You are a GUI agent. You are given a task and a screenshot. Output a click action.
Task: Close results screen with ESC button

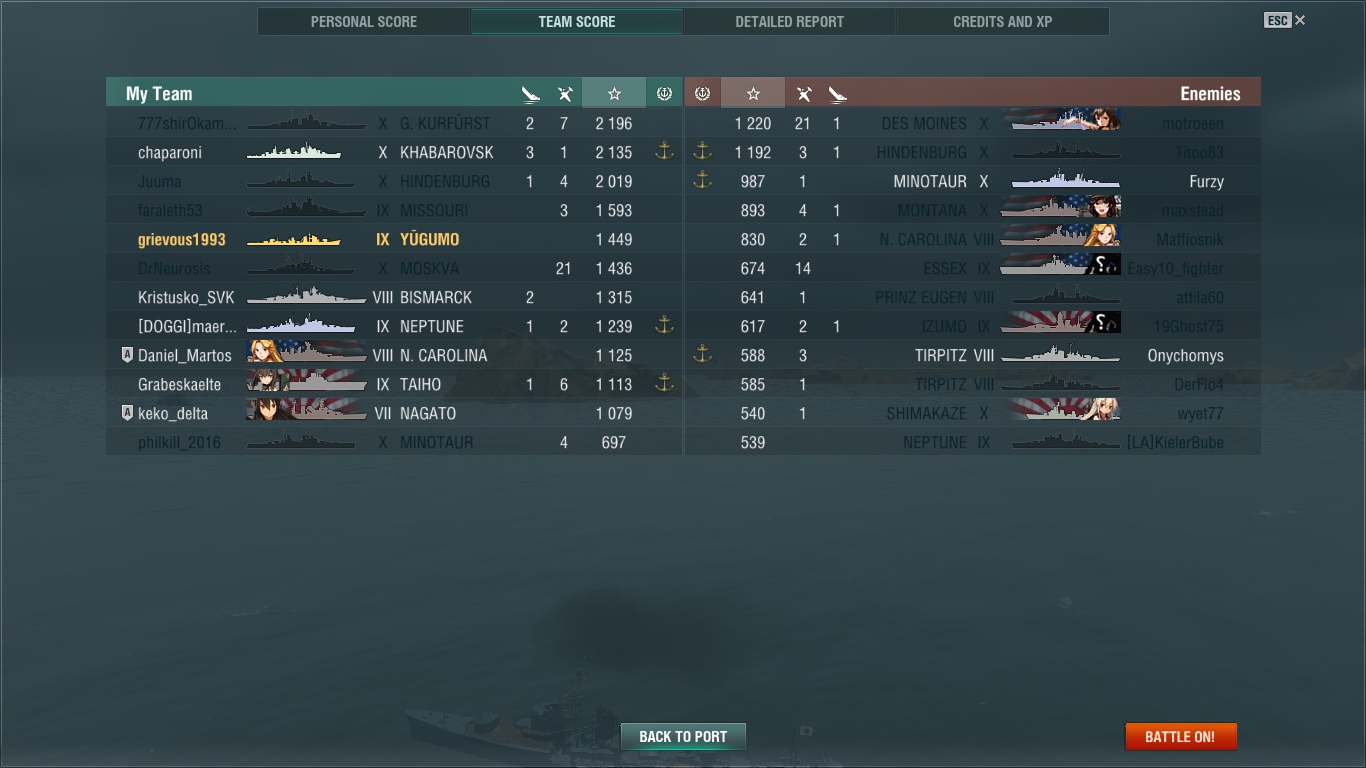[1285, 20]
